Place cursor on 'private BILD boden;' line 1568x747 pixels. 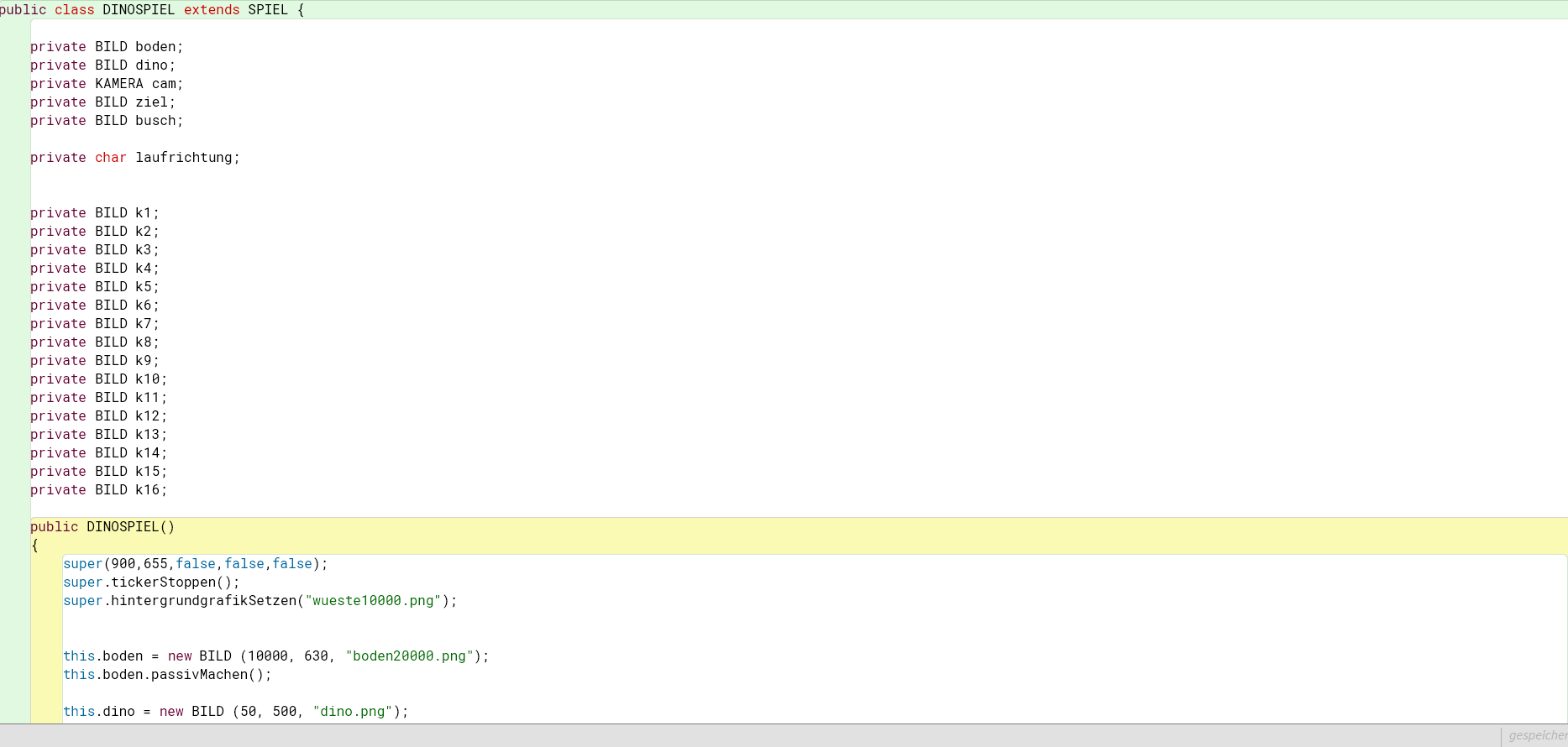[107, 47]
